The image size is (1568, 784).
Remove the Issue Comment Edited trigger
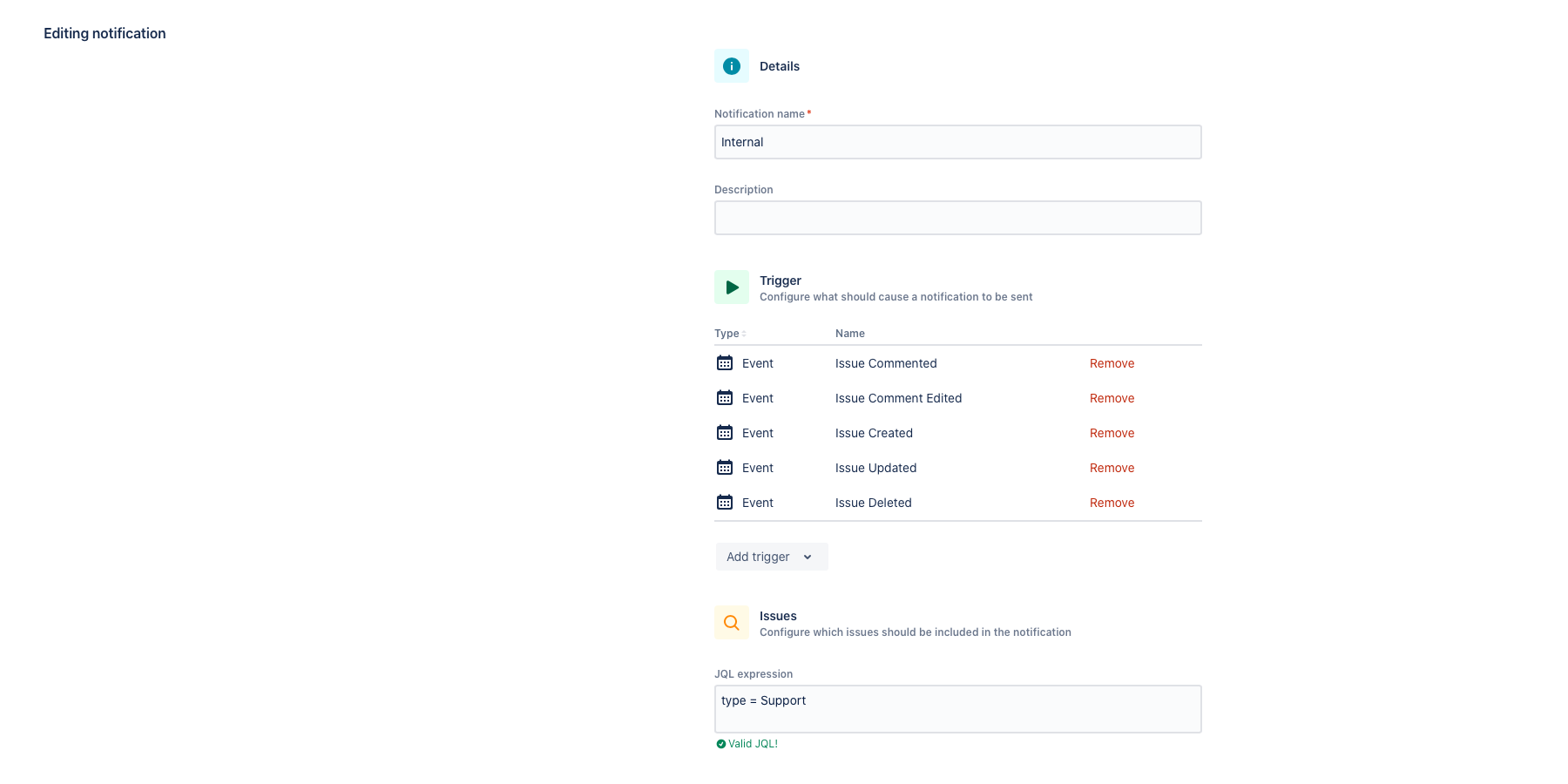coord(1112,398)
